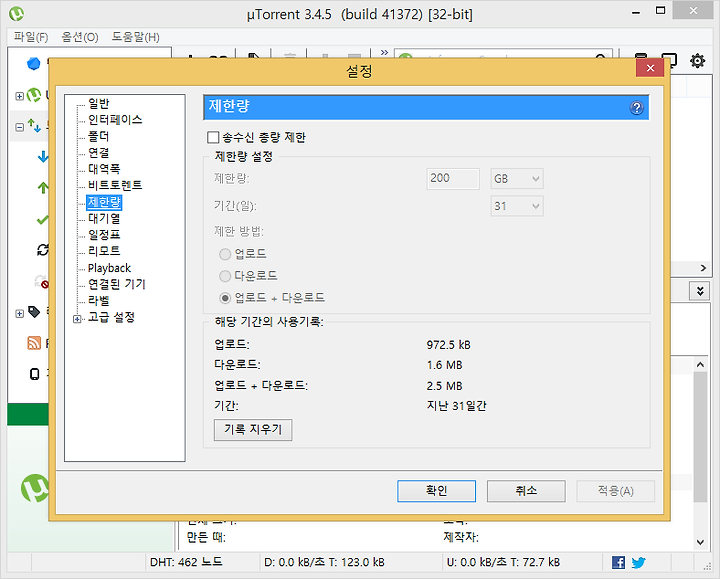
Task: Select the inactive icon with red mark
Action: pos(42,281)
